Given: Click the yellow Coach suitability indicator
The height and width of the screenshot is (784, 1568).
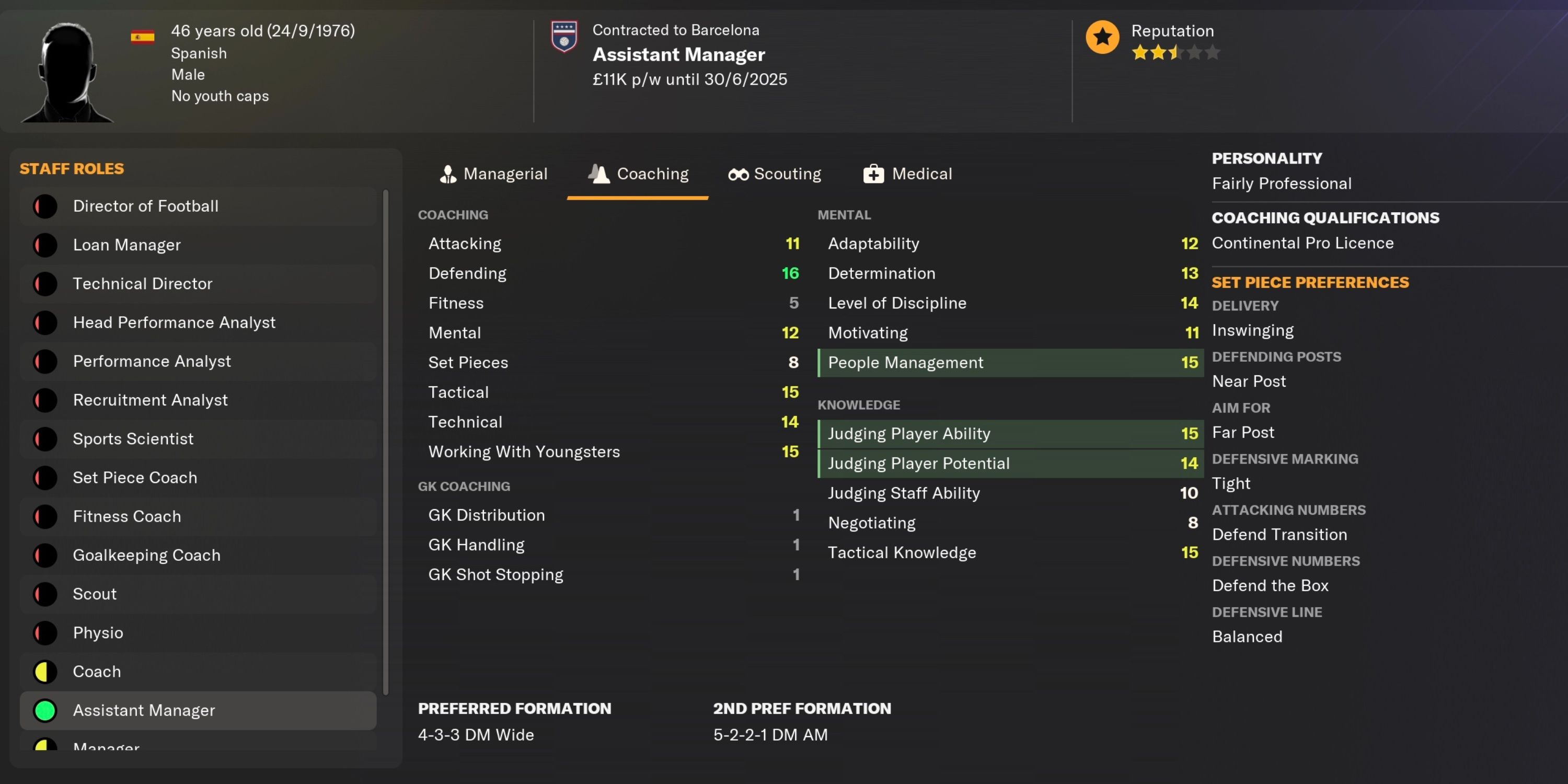Looking at the screenshot, I should tap(45, 672).
